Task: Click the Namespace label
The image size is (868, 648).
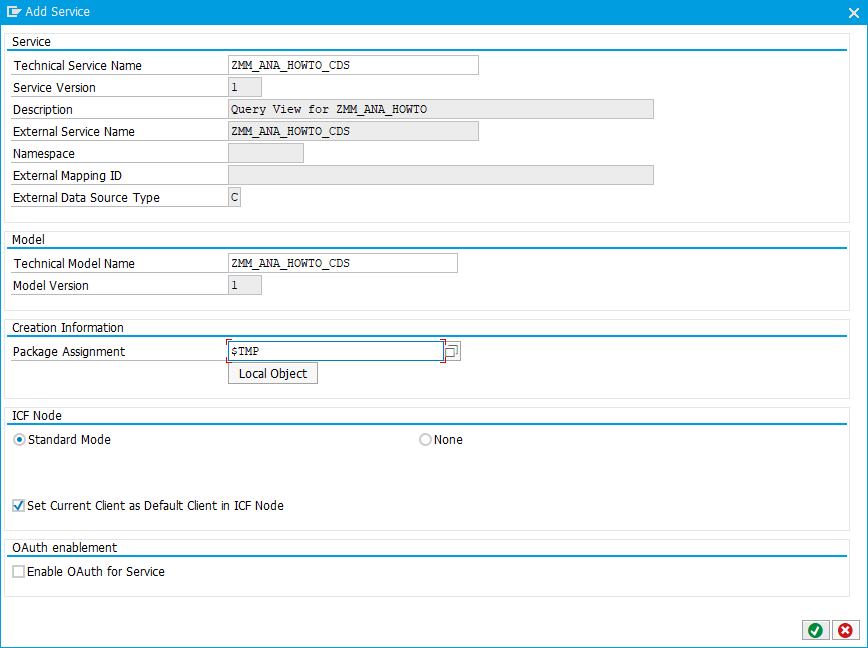Action: click(x=44, y=154)
